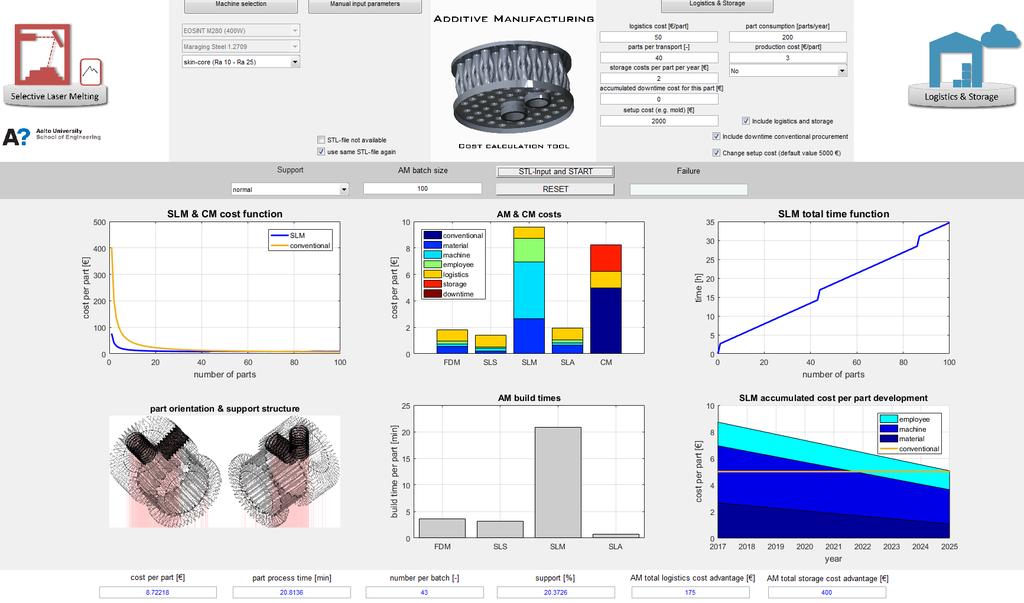Click the CM stacked bar in AM & CM costs

point(606,299)
